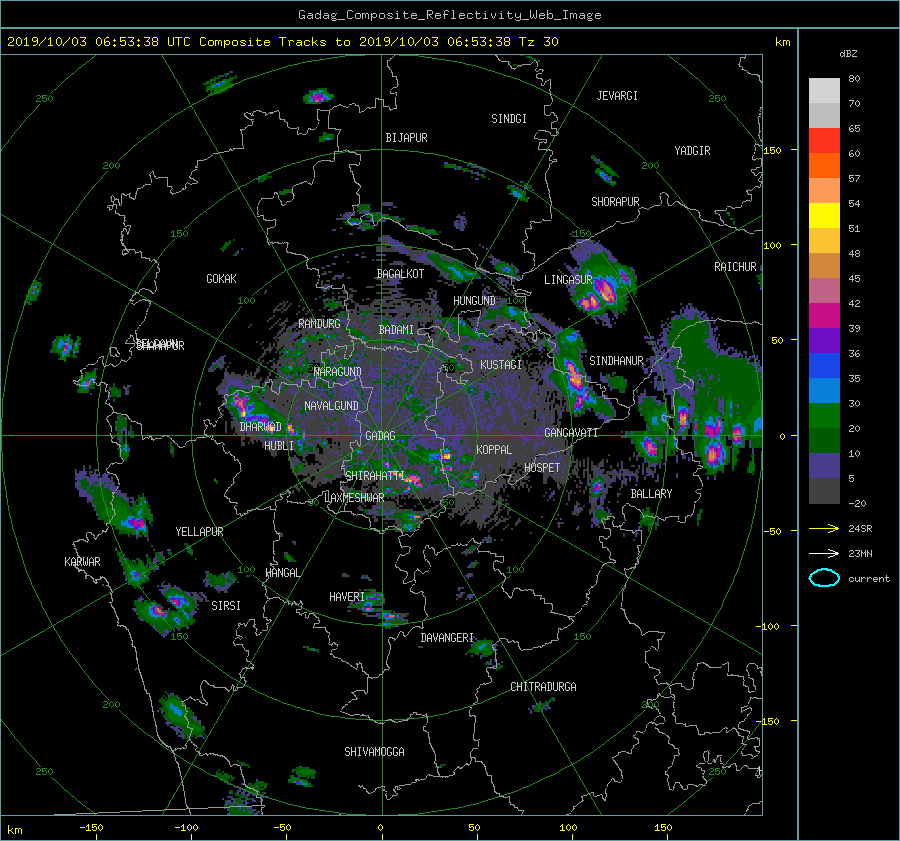Click the SHIVAMOGGA city label
This screenshot has height=841, width=900.
[374, 751]
